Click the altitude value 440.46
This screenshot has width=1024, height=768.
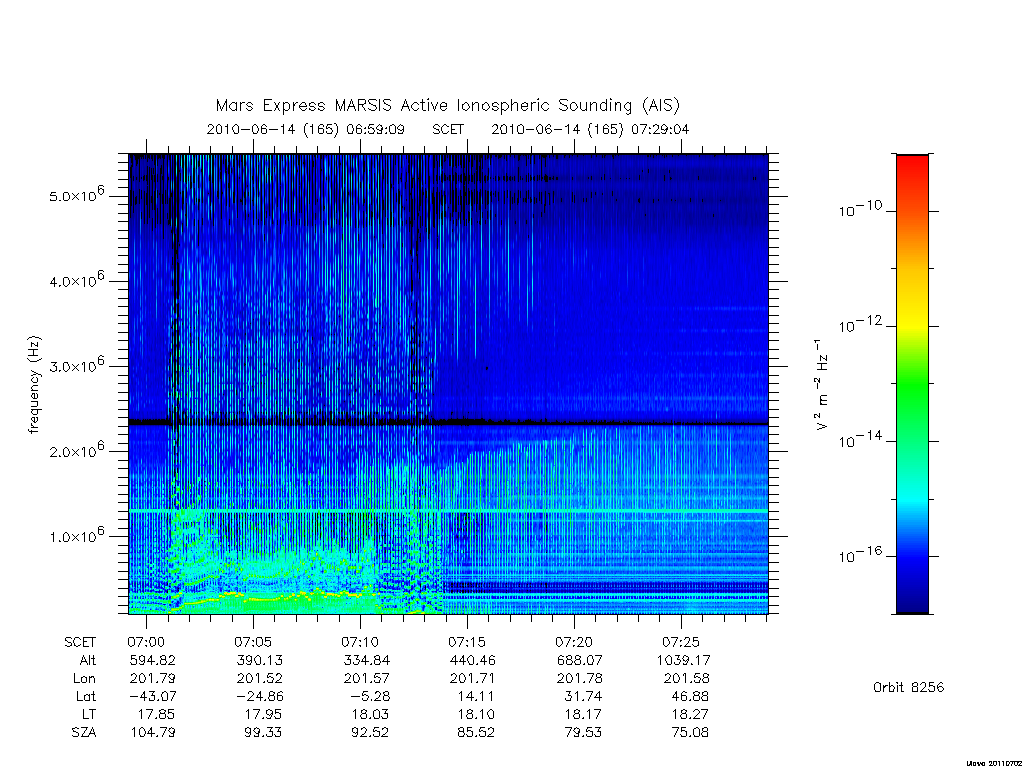click(473, 660)
